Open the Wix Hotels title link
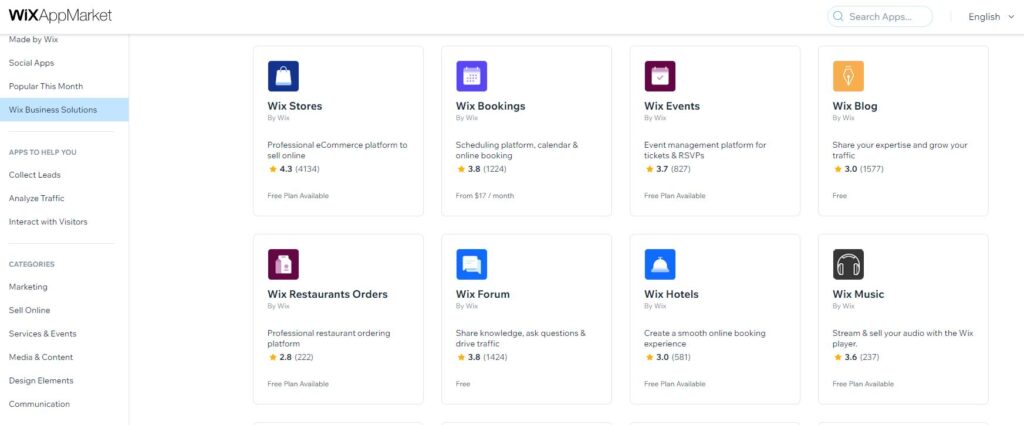The image size is (1024, 425). [x=671, y=294]
